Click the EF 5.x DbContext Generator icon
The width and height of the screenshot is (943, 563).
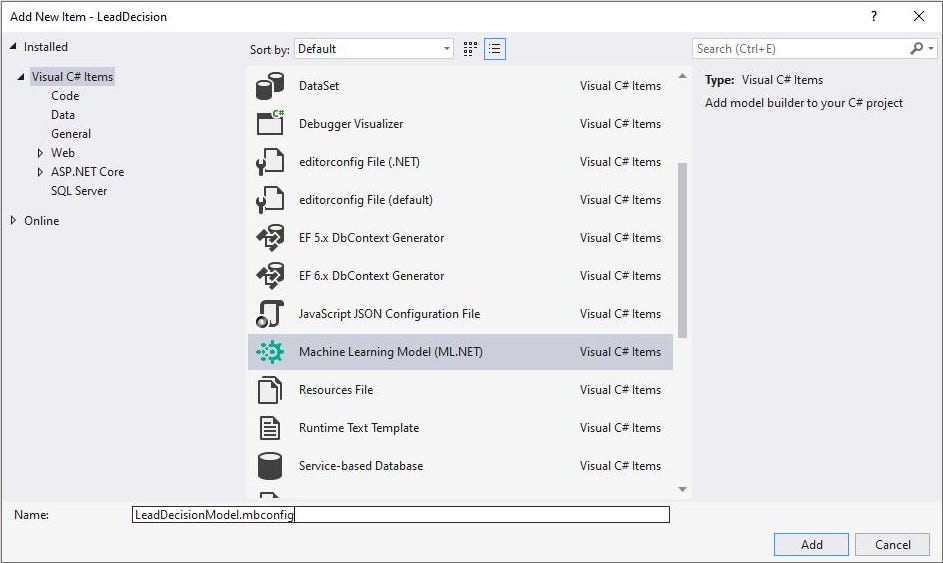click(270, 238)
